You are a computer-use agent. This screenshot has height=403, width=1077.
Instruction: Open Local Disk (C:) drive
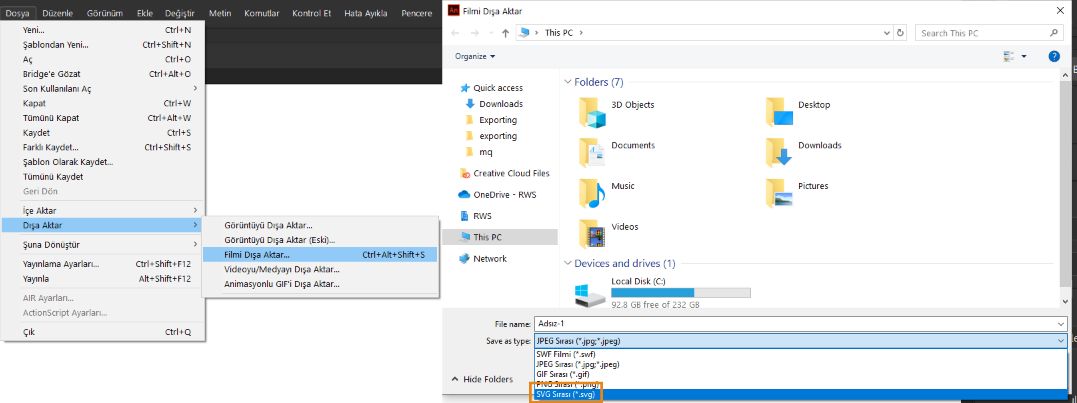(x=662, y=292)
